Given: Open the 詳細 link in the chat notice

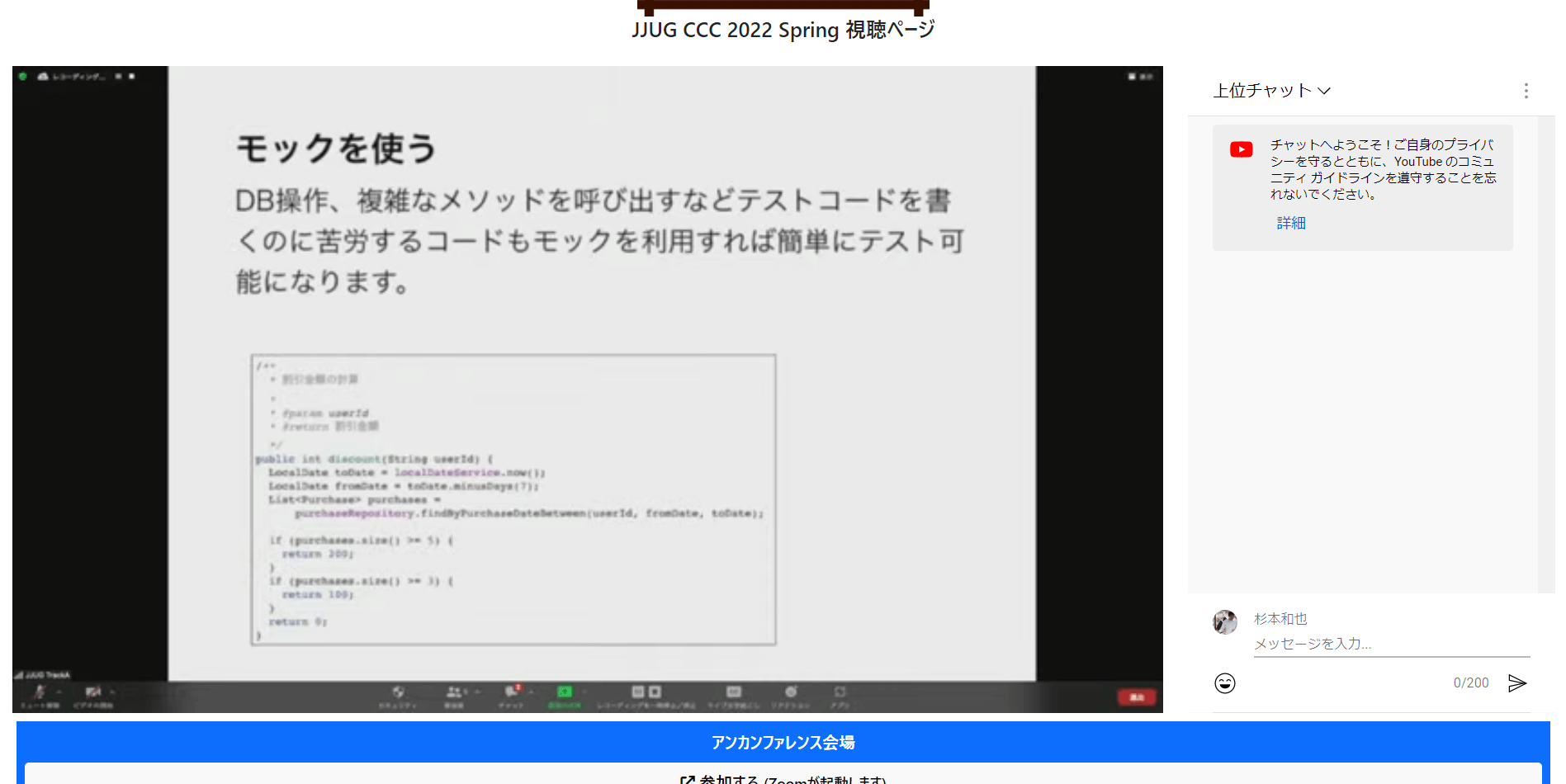Looking at the screenshot, I should tap(1291, 223).
